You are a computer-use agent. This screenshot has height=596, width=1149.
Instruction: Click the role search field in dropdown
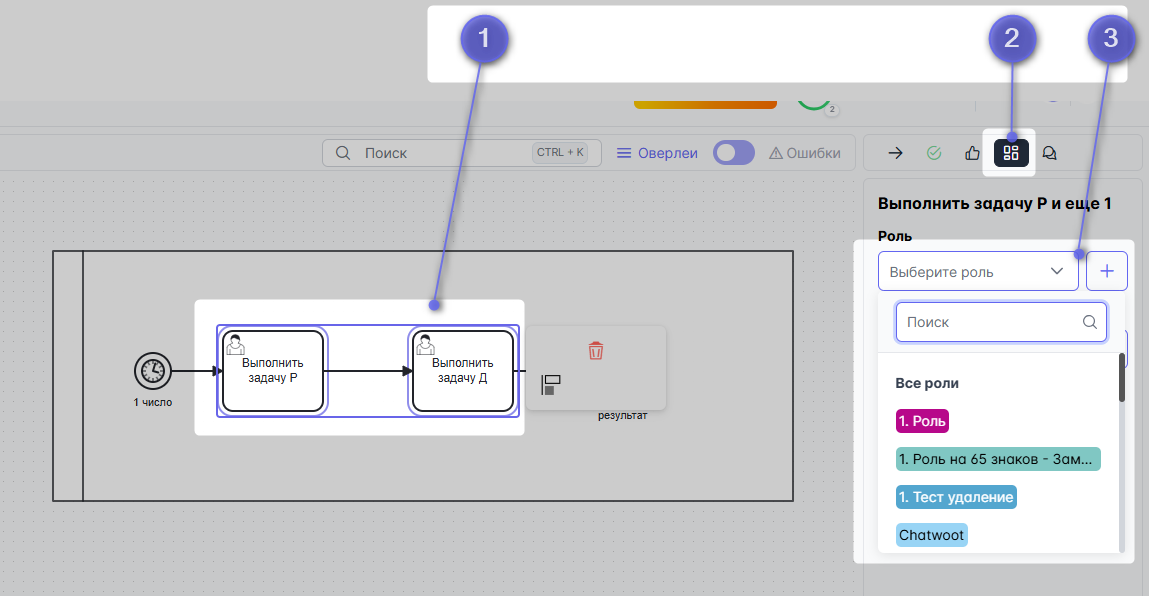(988, 322)
